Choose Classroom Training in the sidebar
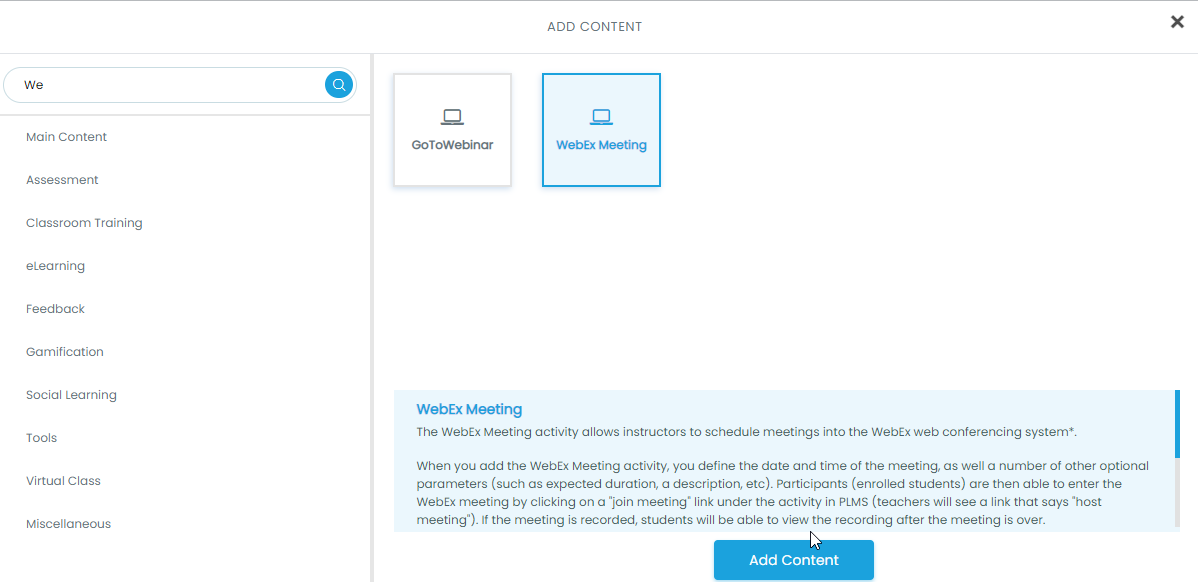The height and width of the screenshot is (582, 1198). tap(84, 223)
